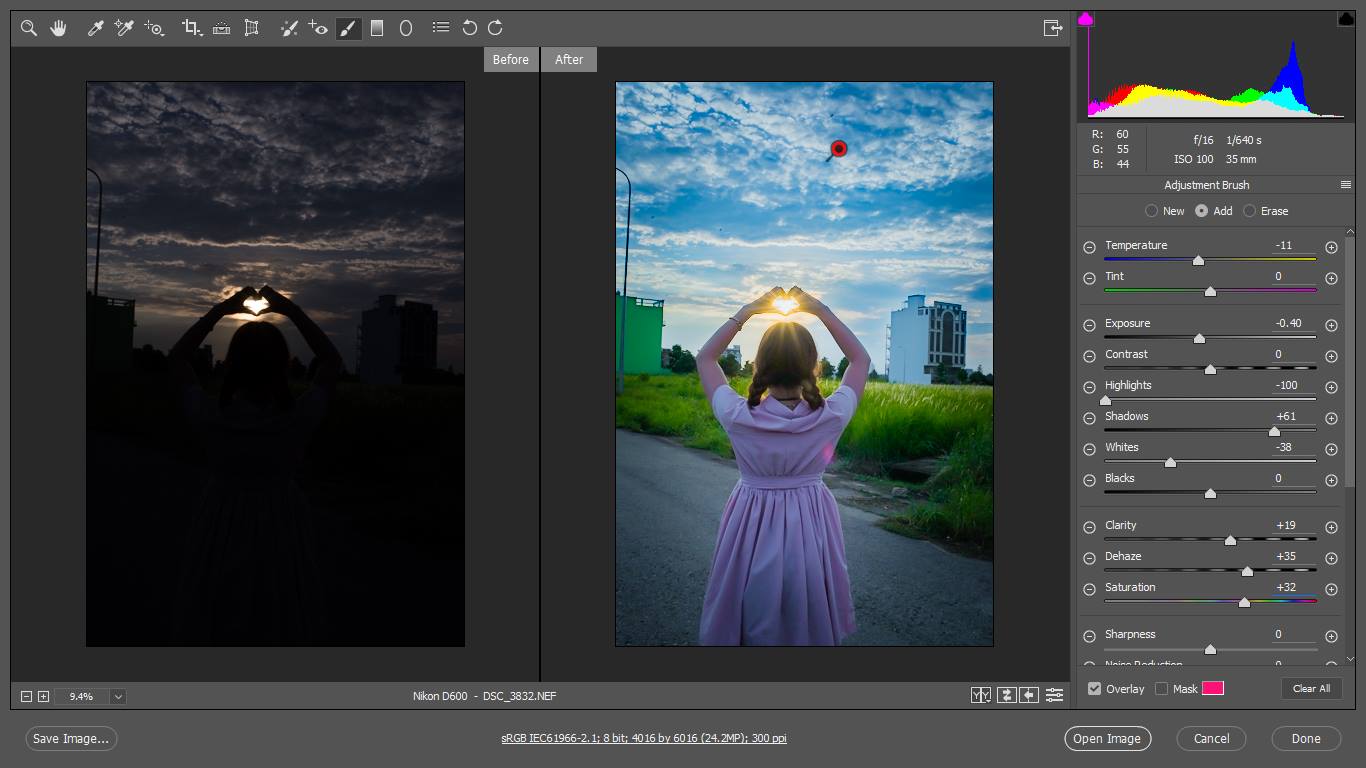Switch to the Before view tab

click(x=510, y=59)
